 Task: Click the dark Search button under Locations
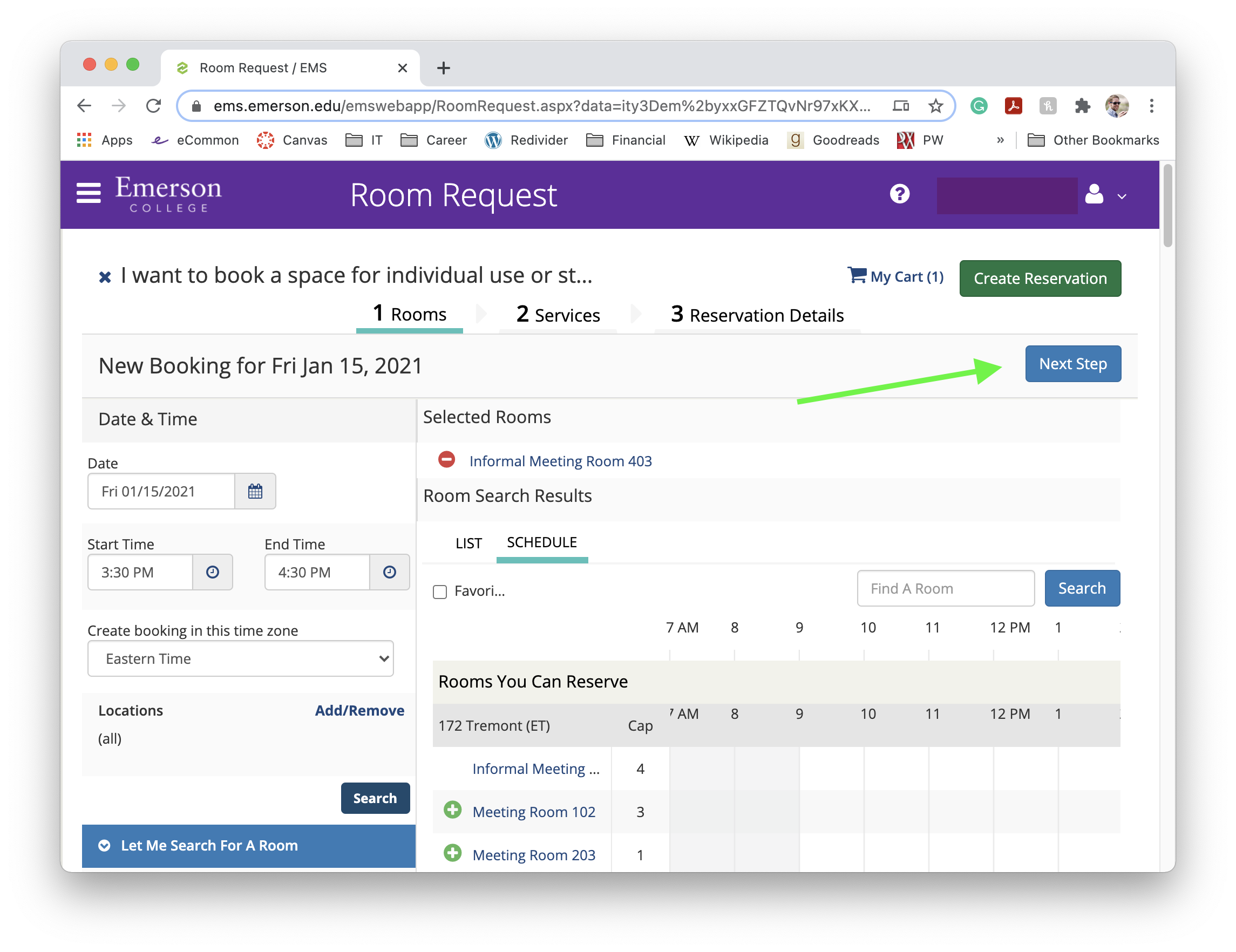[375, 799]
